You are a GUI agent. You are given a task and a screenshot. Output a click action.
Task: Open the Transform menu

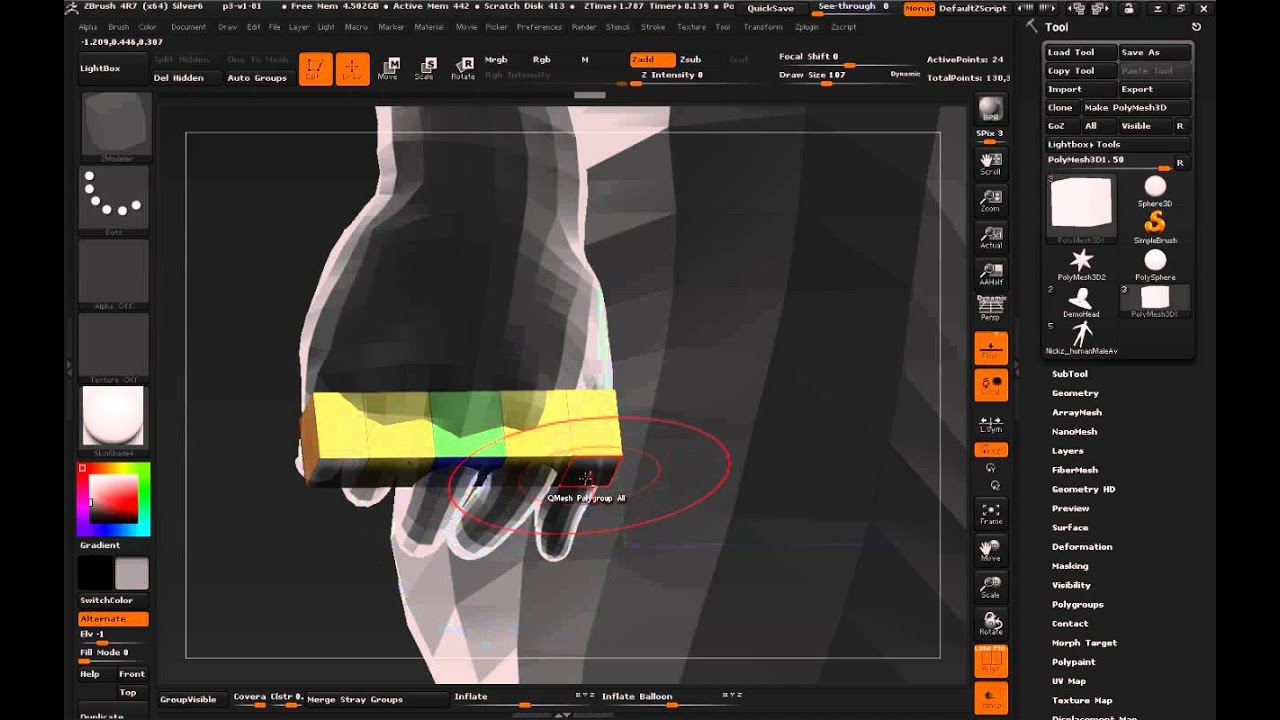click(x=763, y=27)
